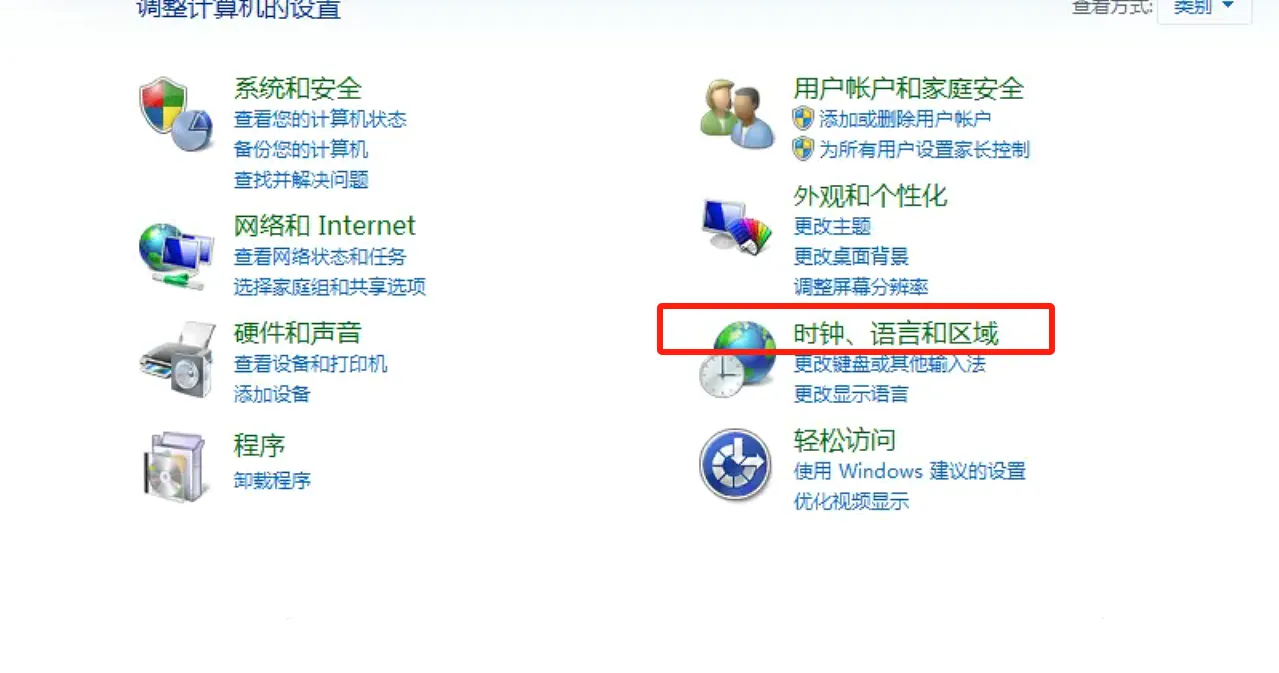
Task: Select 更改键盘或其他输入法 link
Action: click(x=890, y=364)
